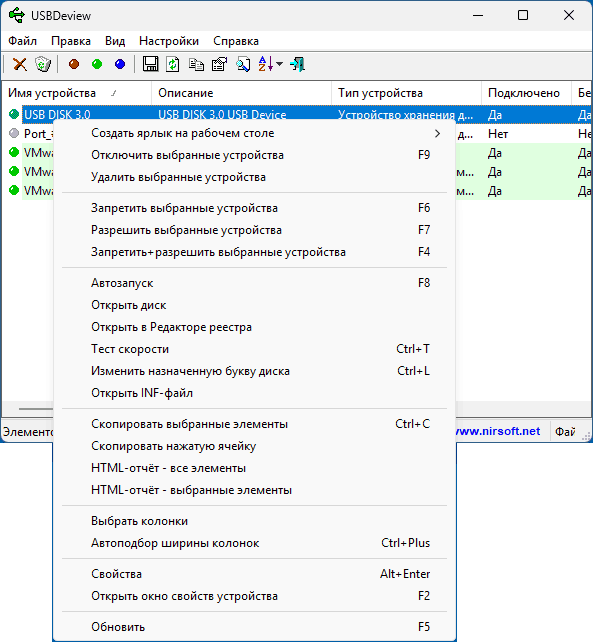This screenshot has height=642, width=593.
Task: Click the green status dot of USB DISK 3.0
Action: point(14,114)
